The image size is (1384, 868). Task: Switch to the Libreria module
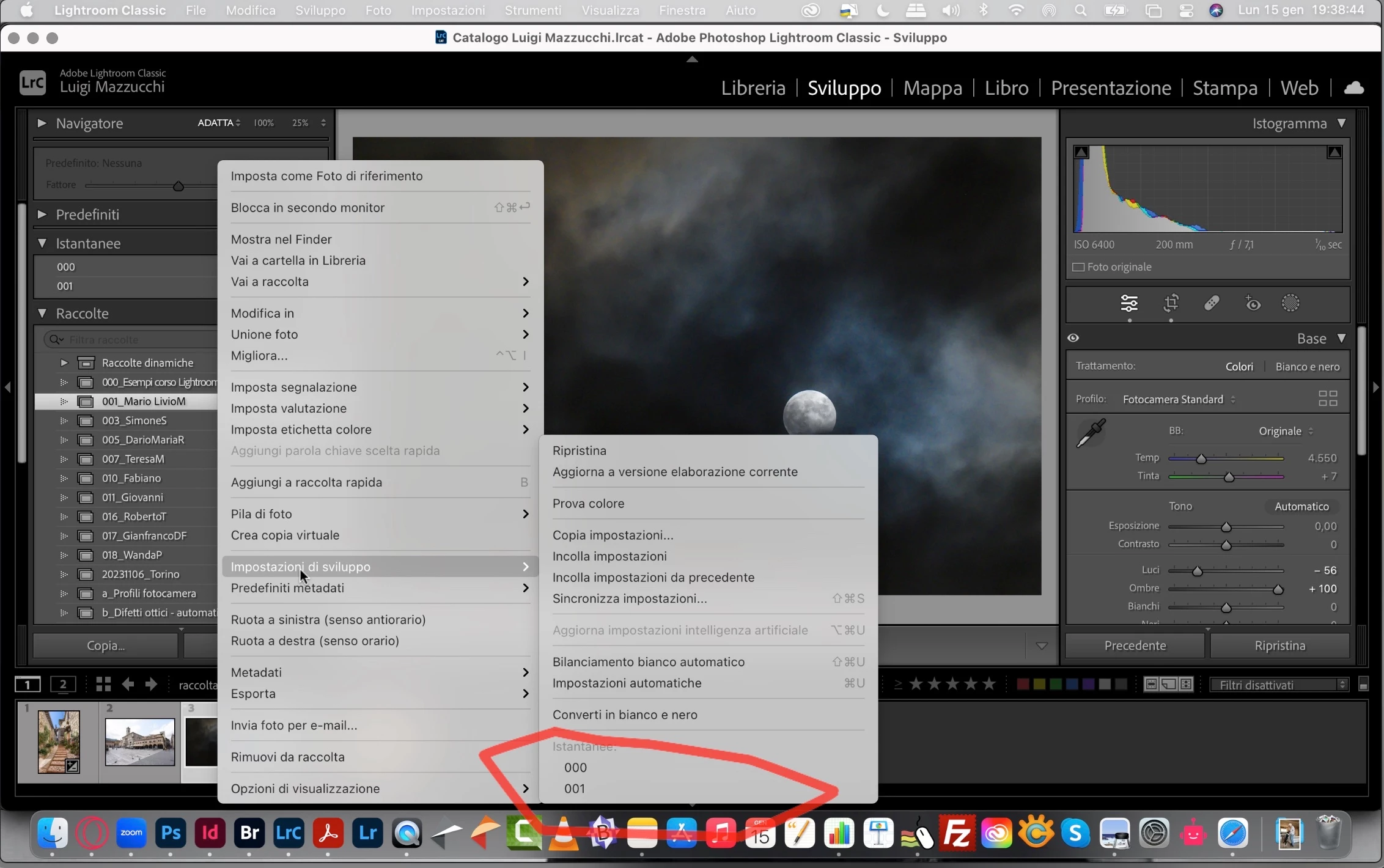click(753, 88)
